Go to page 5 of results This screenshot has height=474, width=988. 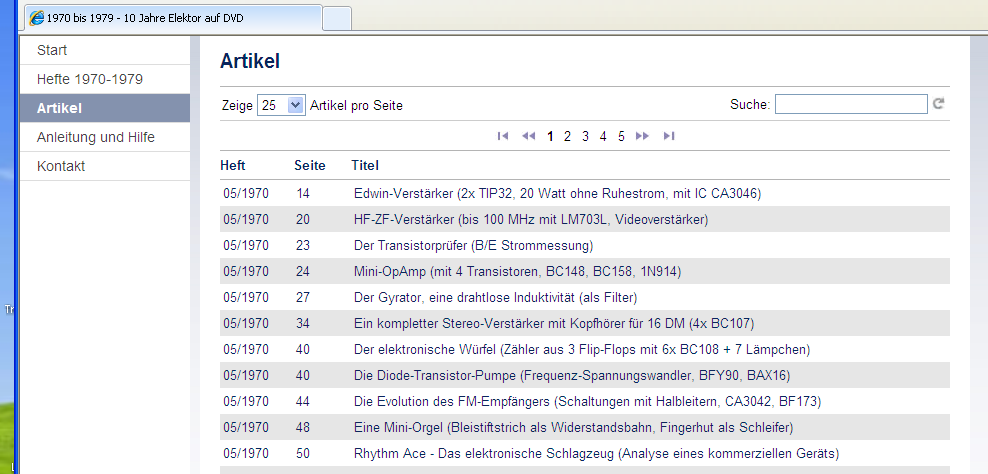coord(621,136)
